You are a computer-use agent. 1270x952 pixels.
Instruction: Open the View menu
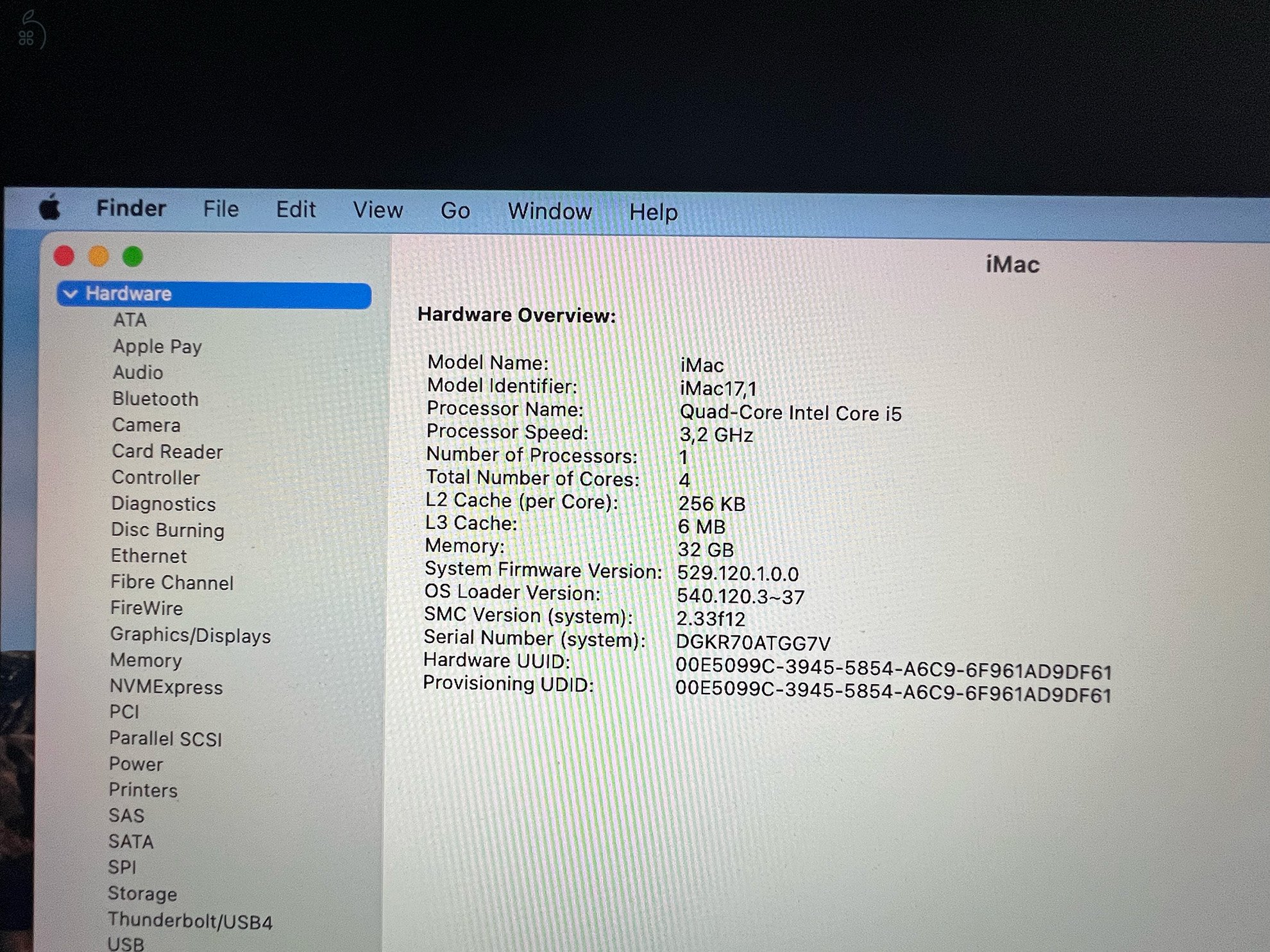378,210
